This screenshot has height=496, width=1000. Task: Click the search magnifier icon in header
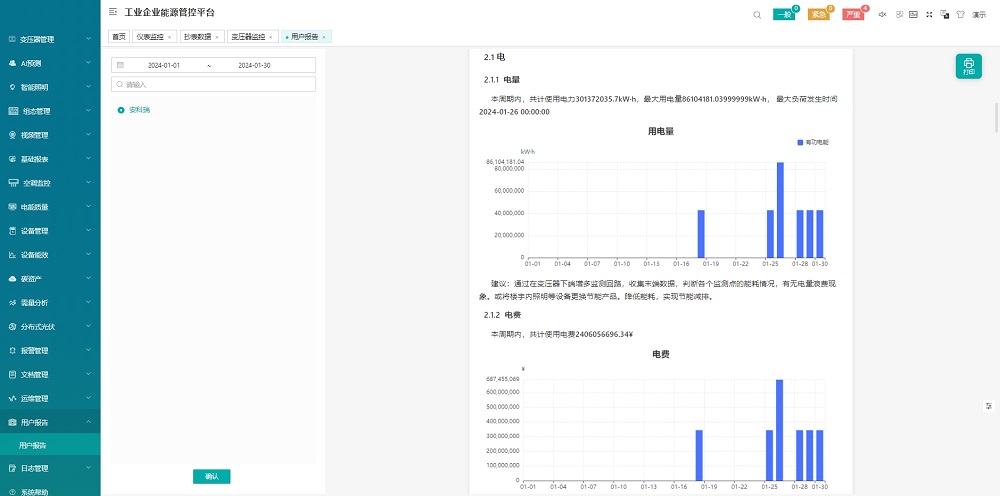pos(757,14)
